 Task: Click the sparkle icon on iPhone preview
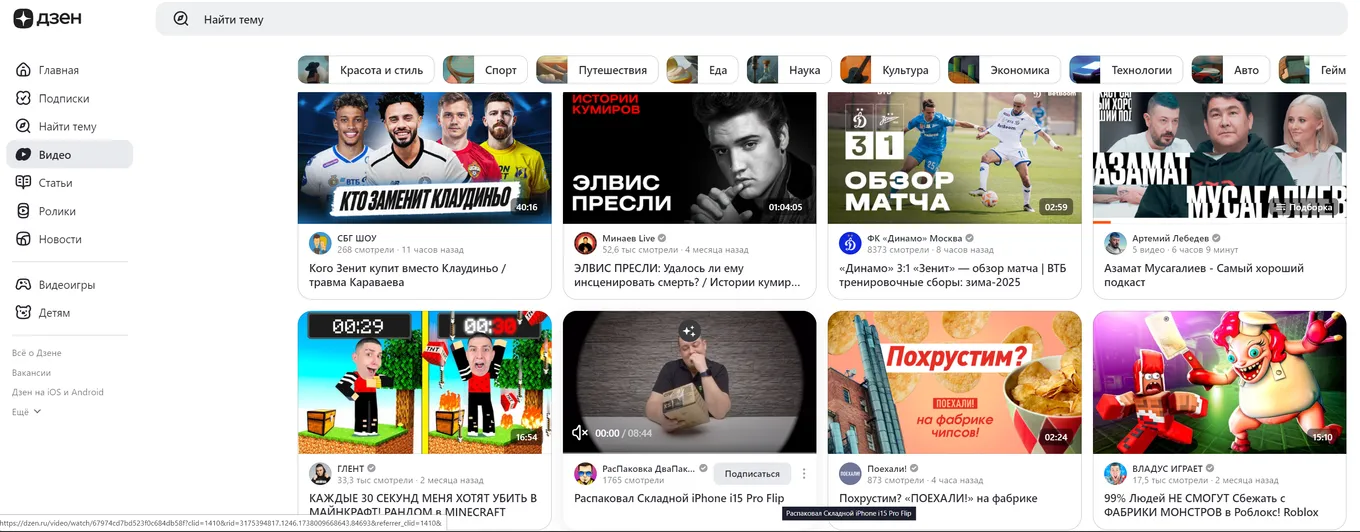coord(689,330)
